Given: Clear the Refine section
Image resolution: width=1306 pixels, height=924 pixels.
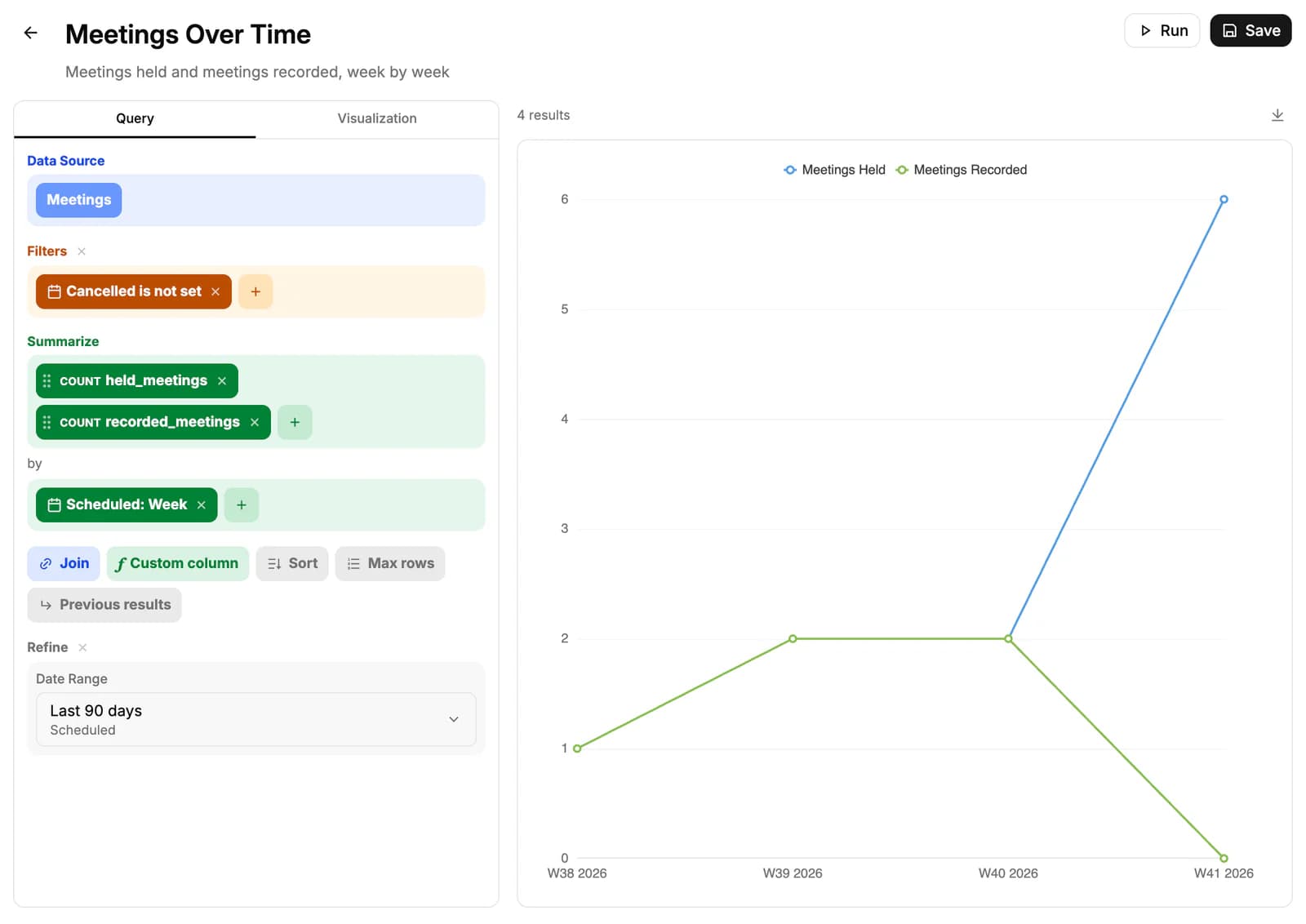Looking at the screenshot, I should point(82,647).
